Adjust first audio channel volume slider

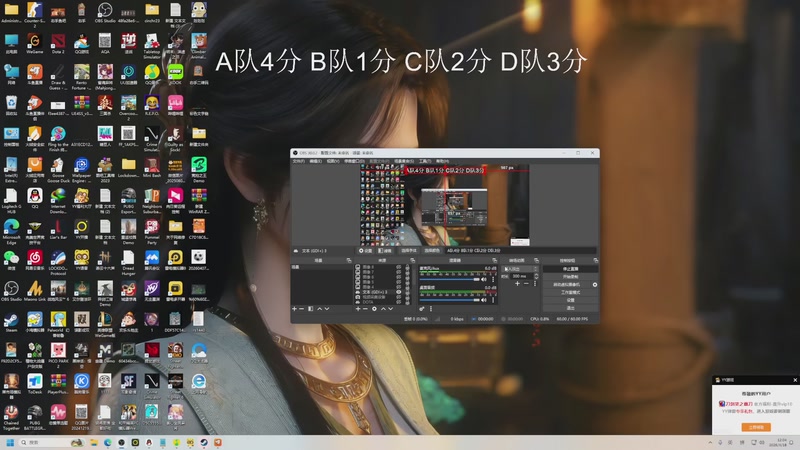coord(449,280)
